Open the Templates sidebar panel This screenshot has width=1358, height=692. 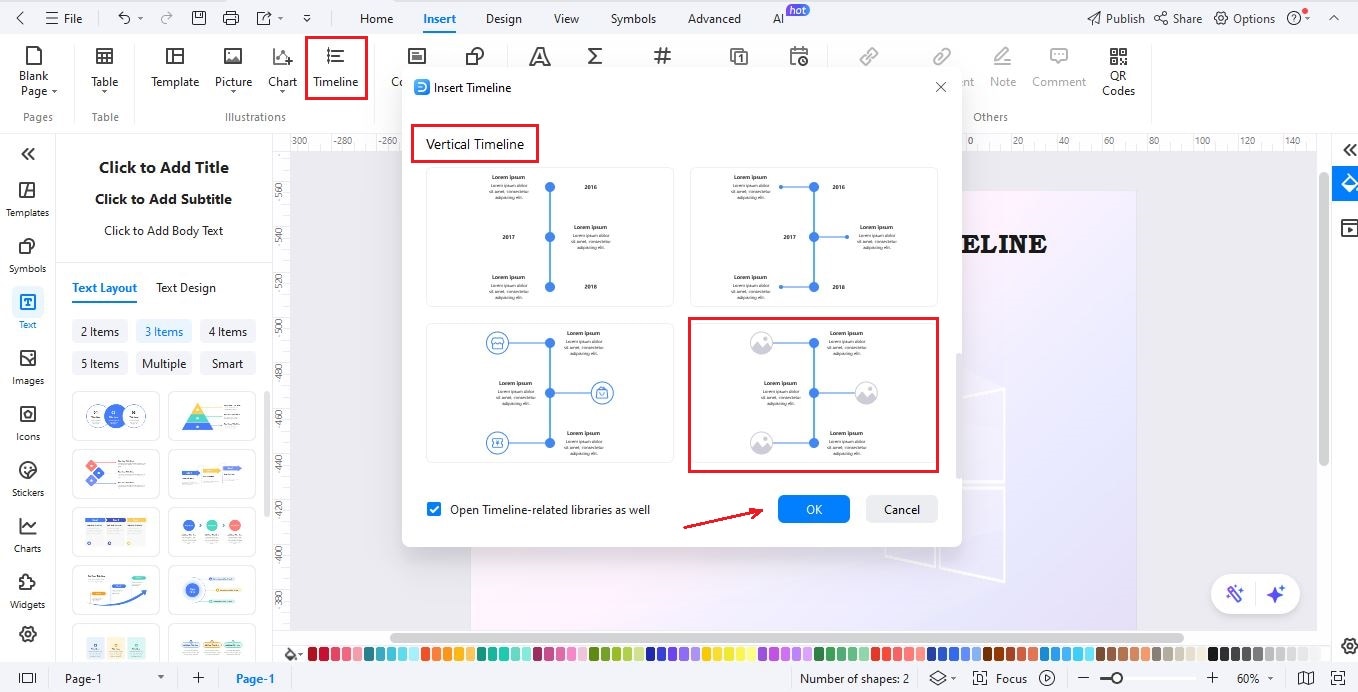(x=27, y=199)
